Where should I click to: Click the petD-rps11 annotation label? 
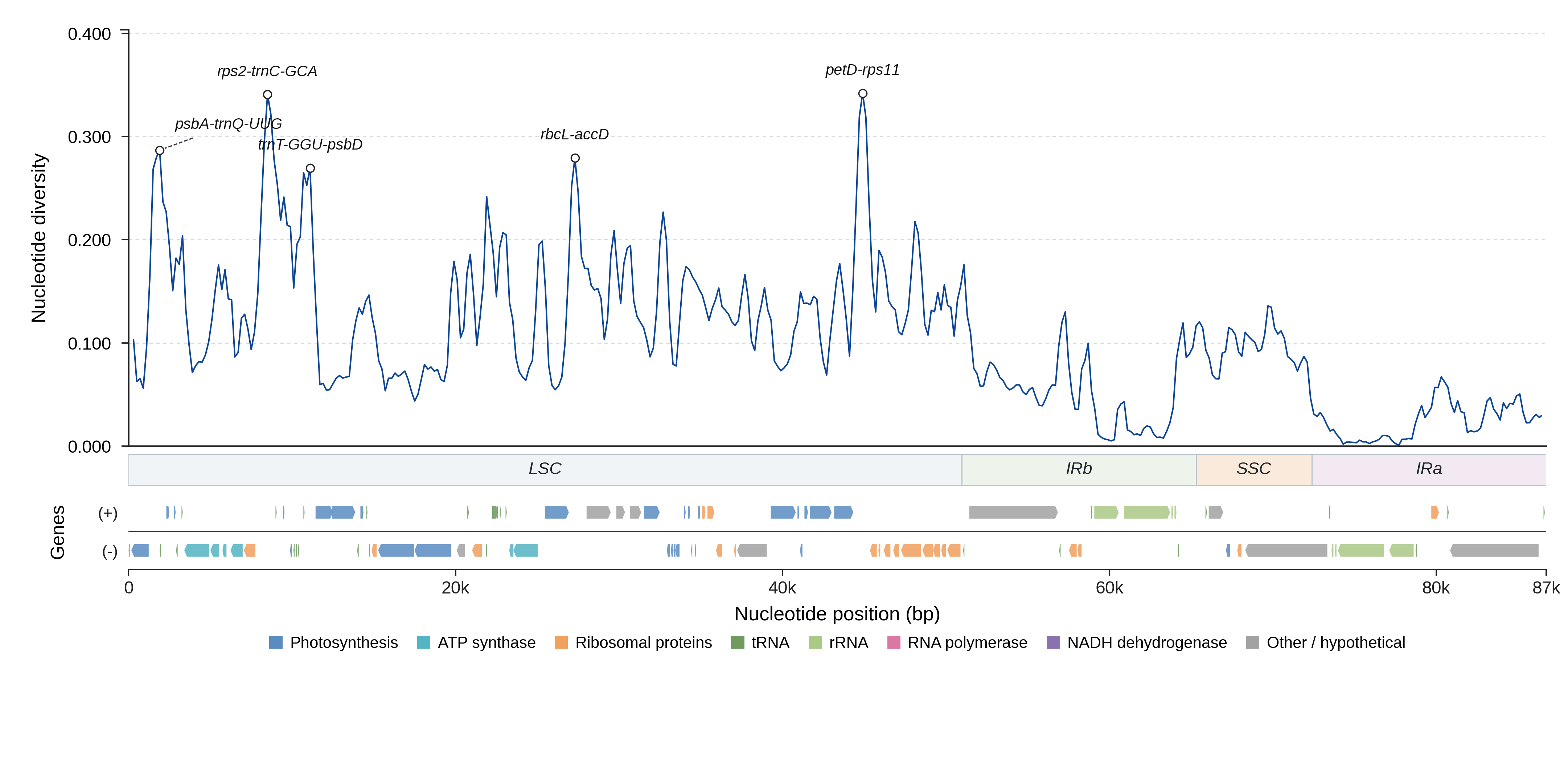[x=862, y=70]
